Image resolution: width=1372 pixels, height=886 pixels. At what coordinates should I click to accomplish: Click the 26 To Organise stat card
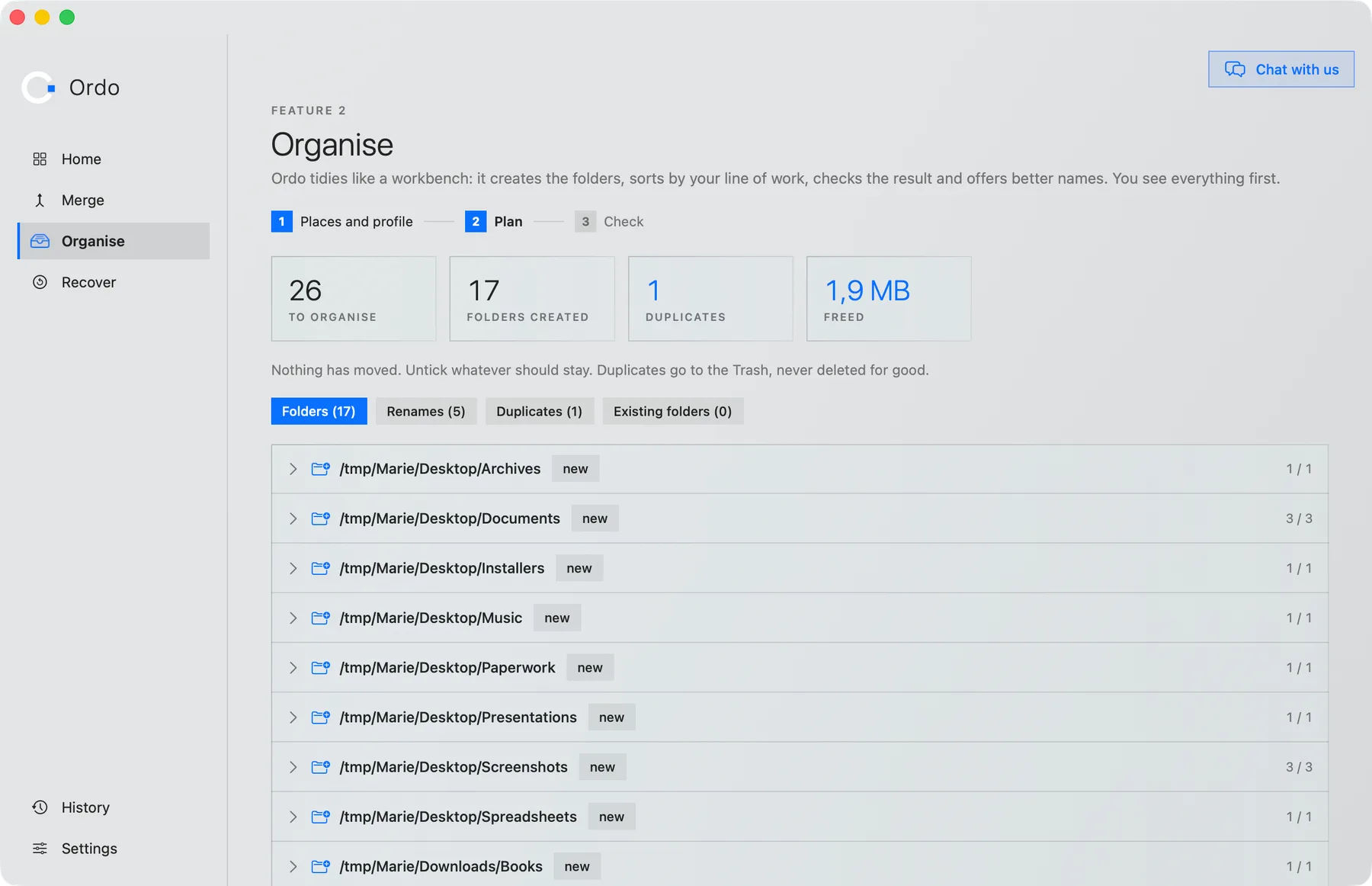coord(354,298)
